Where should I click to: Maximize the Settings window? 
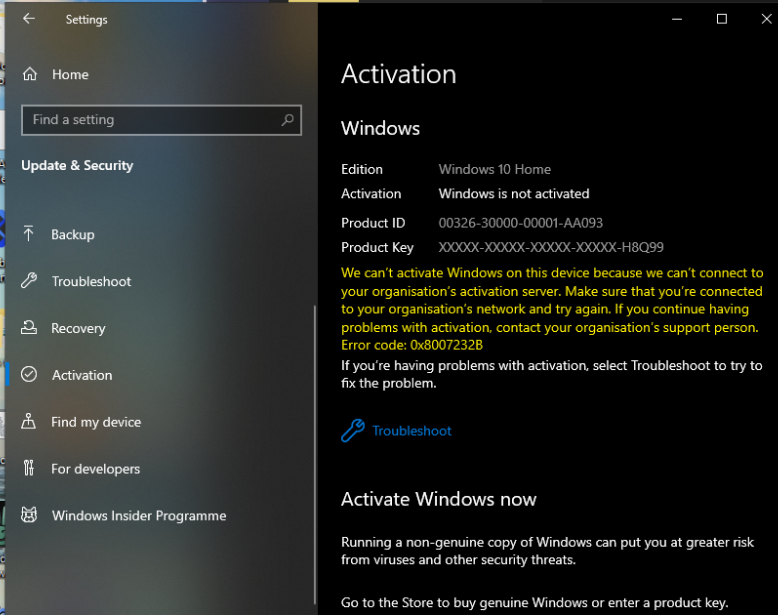(721, 19)
